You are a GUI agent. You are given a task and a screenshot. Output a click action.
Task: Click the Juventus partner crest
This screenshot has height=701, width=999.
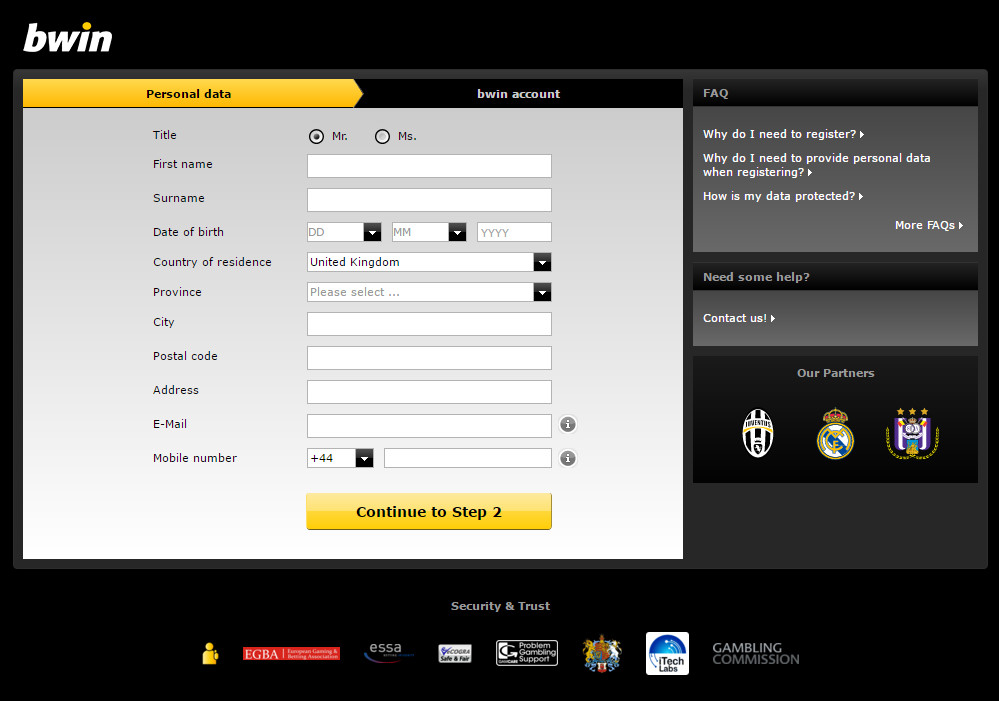coord(758,433)
